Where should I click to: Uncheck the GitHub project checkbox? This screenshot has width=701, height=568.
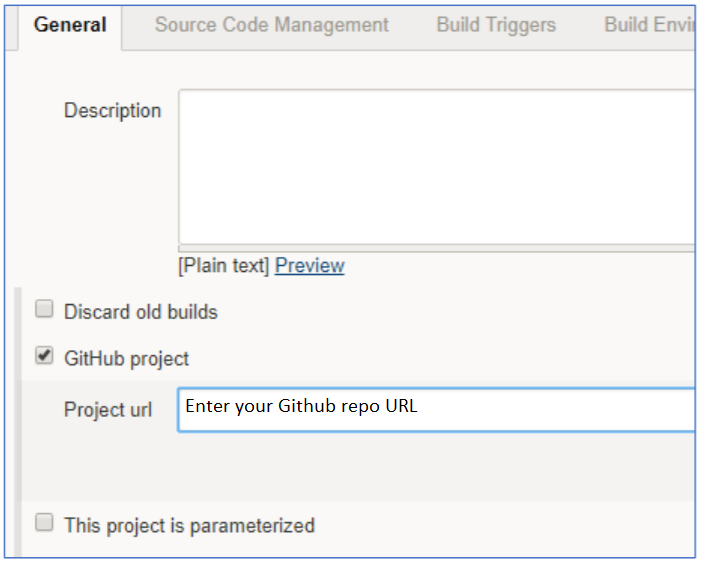tap(44, 356)
